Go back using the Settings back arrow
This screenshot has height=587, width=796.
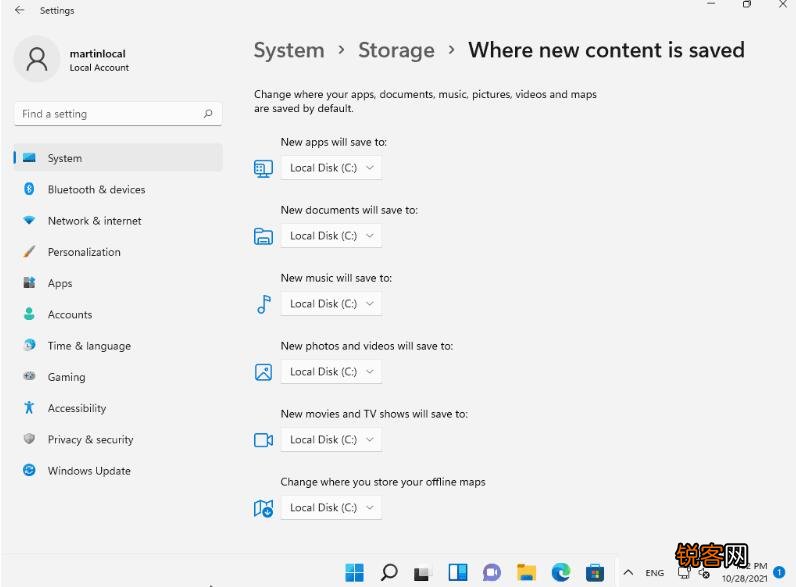click(x=19, y=10)
